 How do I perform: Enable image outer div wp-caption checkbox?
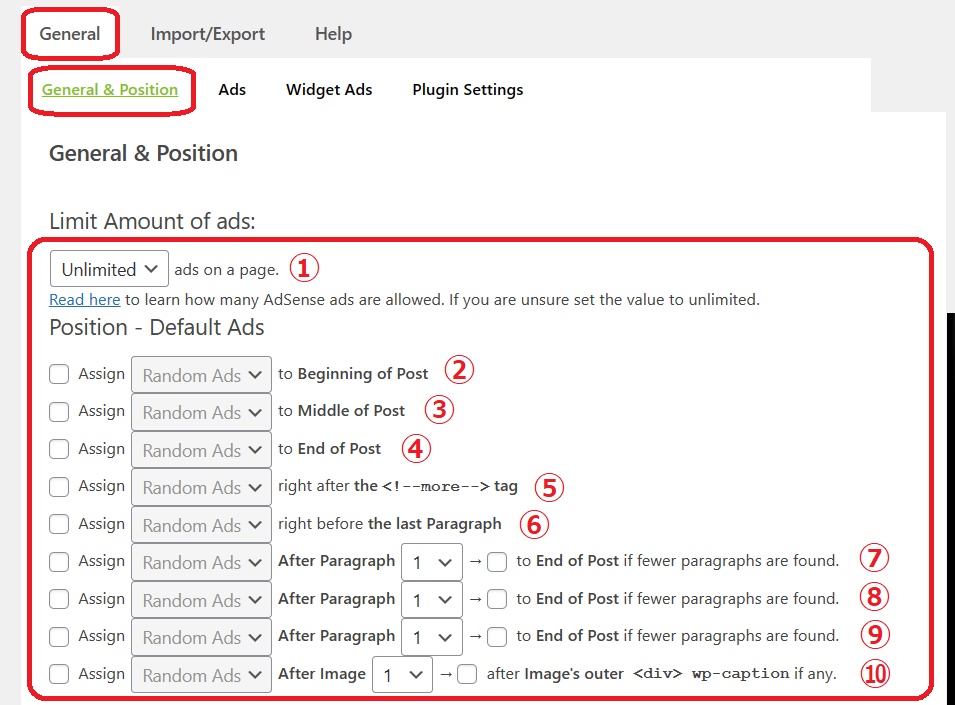(467, 674)
